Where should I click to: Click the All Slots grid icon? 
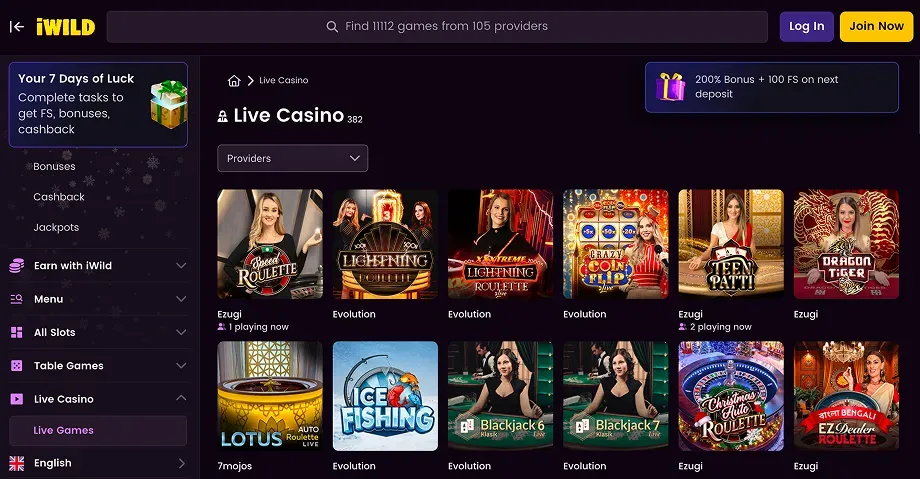(x=16, y=332)
